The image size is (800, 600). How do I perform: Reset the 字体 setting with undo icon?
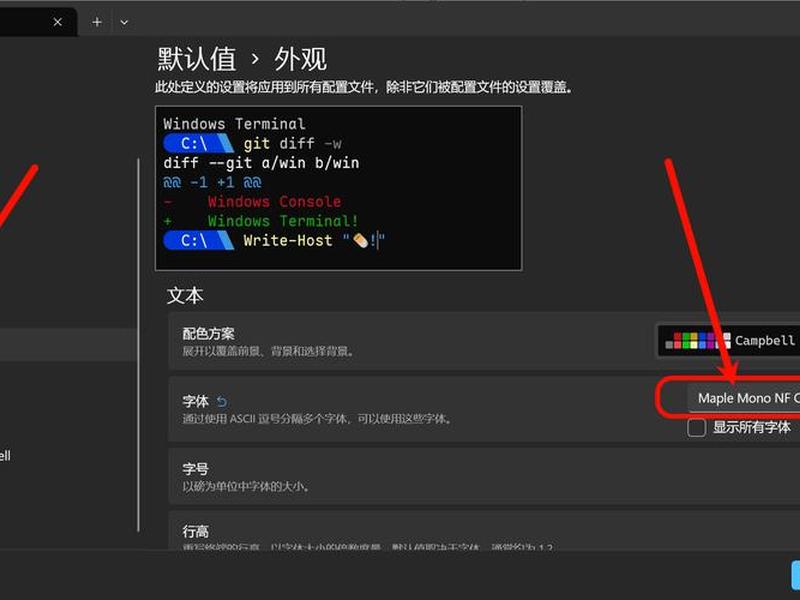click(x=221, y=402)
